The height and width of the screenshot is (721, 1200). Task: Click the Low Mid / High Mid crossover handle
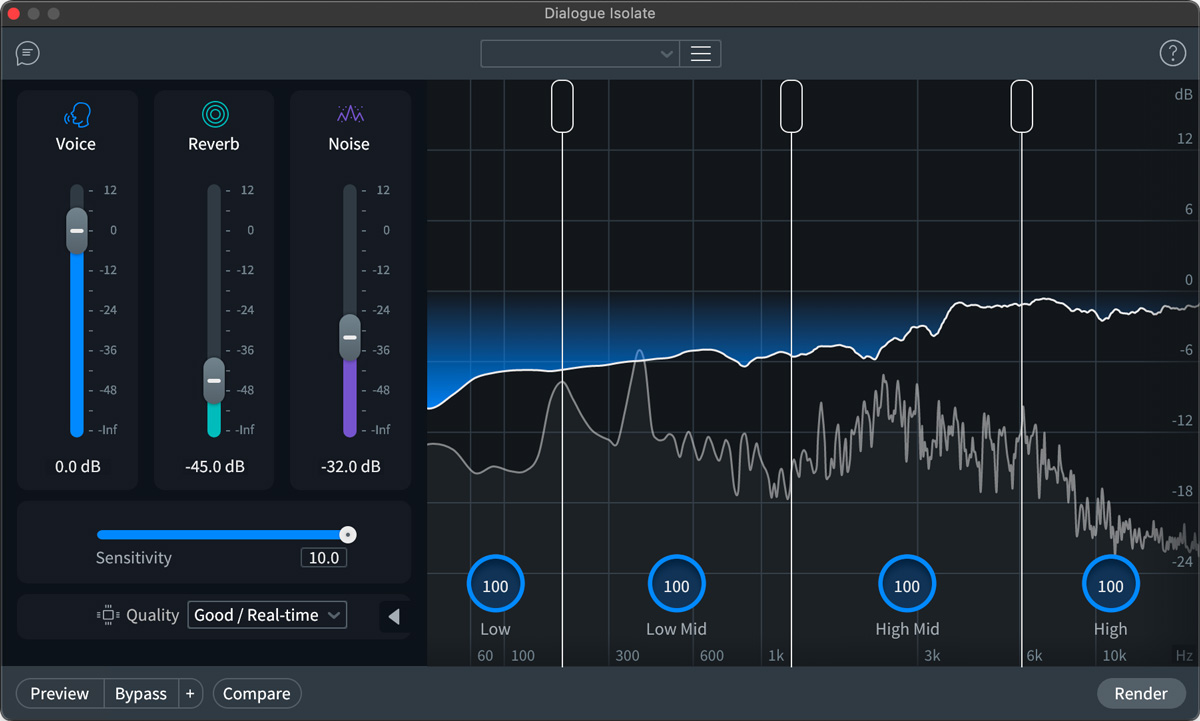tap(791, 106)
